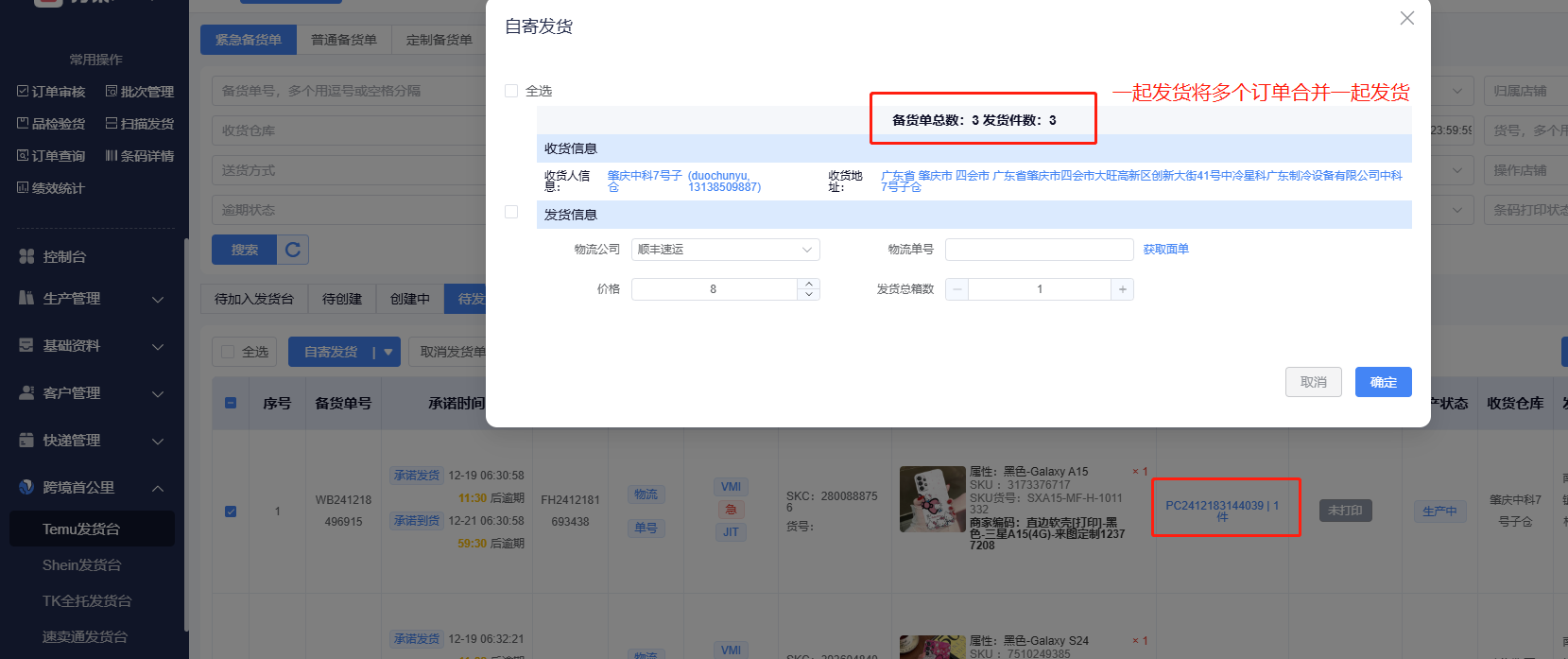Click the 确定 confirm button
Screen dimensions: 1568x659
(x=1383, y=382)
